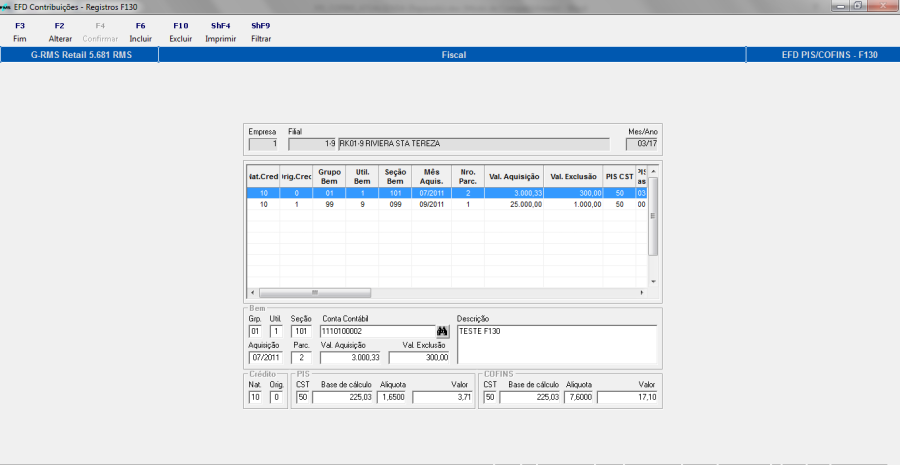Click the Filial name field RIVIERA STA TEREZA

tap(474, 144)
